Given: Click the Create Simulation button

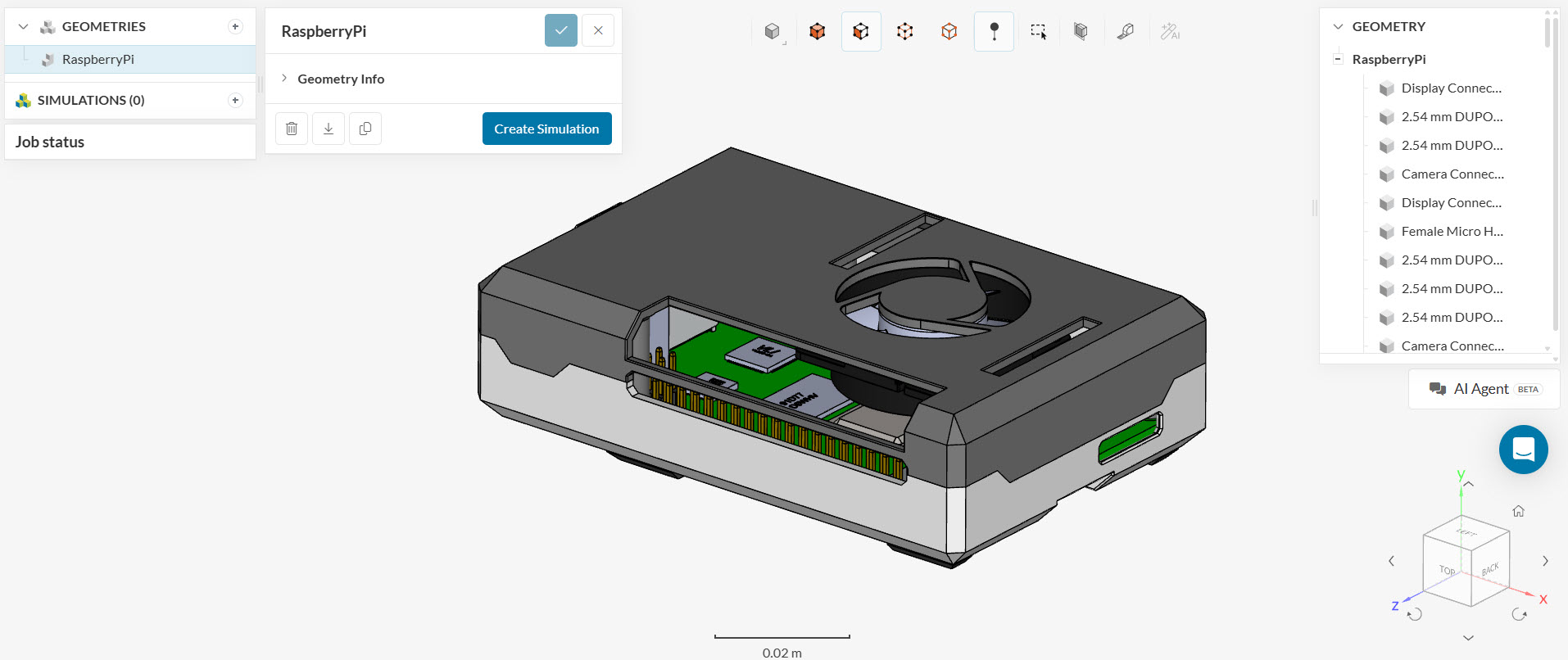Looking at the screenshot, I should click(x=546, y=129).
